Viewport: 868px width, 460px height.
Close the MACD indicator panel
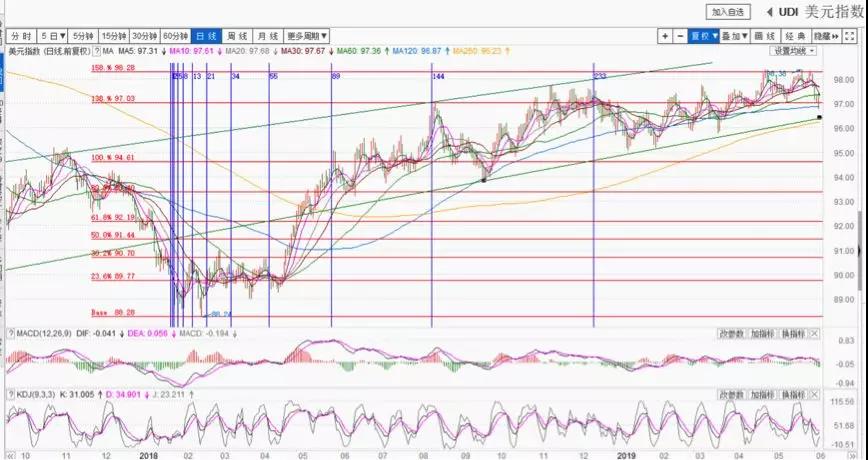(x=813, y=333)
